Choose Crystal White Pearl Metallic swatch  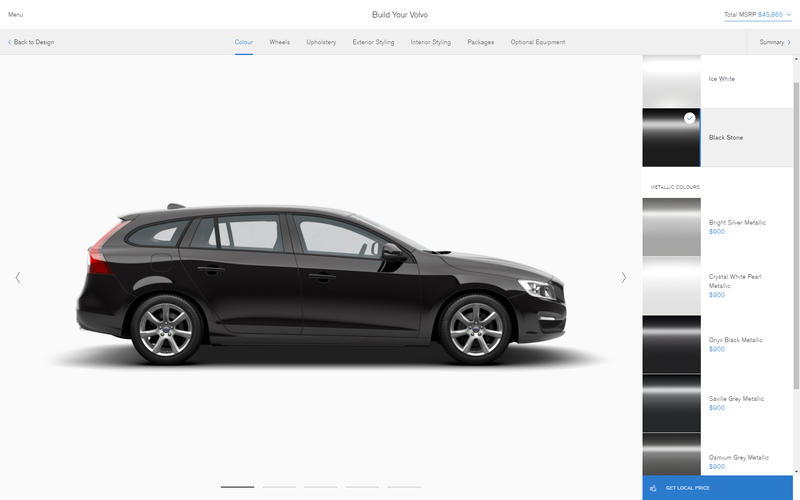click(x=671, y=286)
